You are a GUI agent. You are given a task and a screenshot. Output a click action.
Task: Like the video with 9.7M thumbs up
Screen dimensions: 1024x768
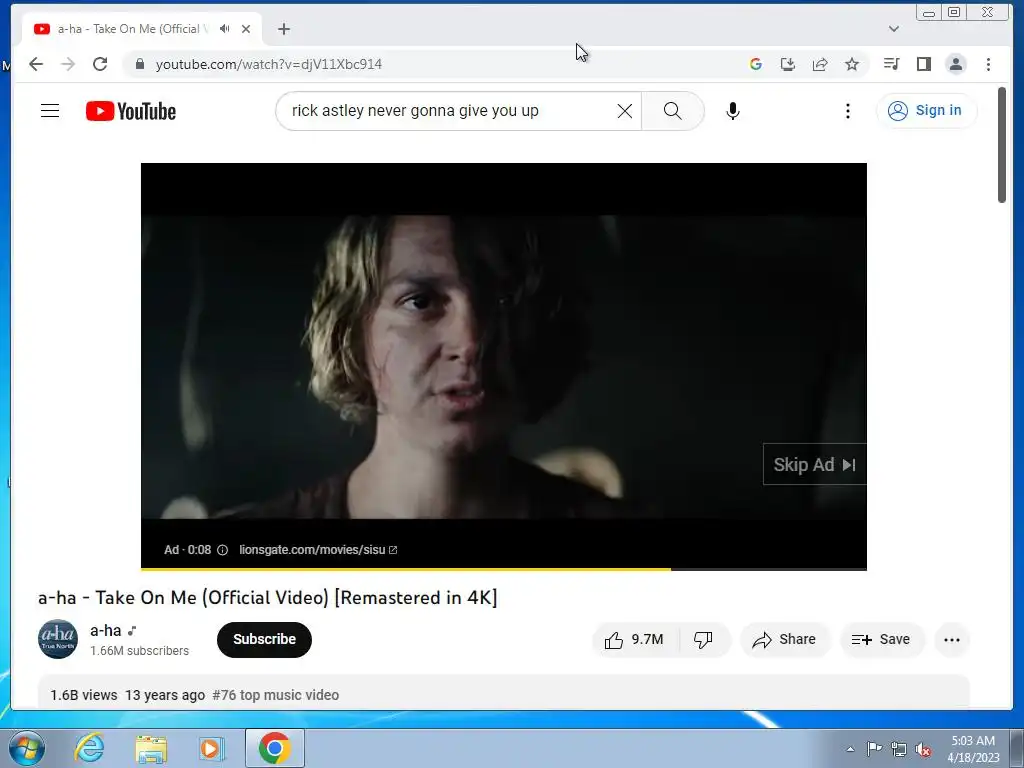point(635,639)
